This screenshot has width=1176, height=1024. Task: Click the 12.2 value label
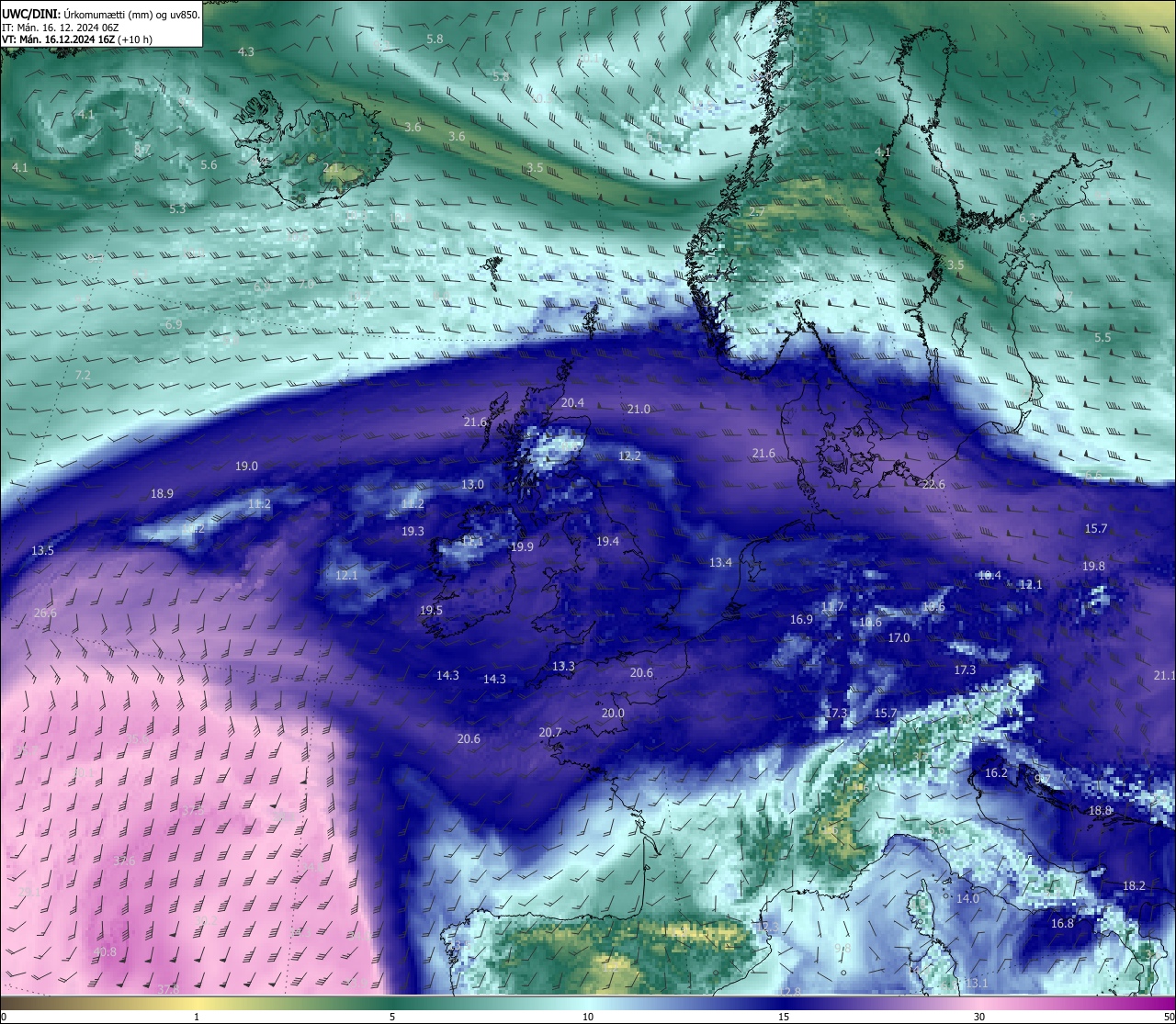pos(629,456)
